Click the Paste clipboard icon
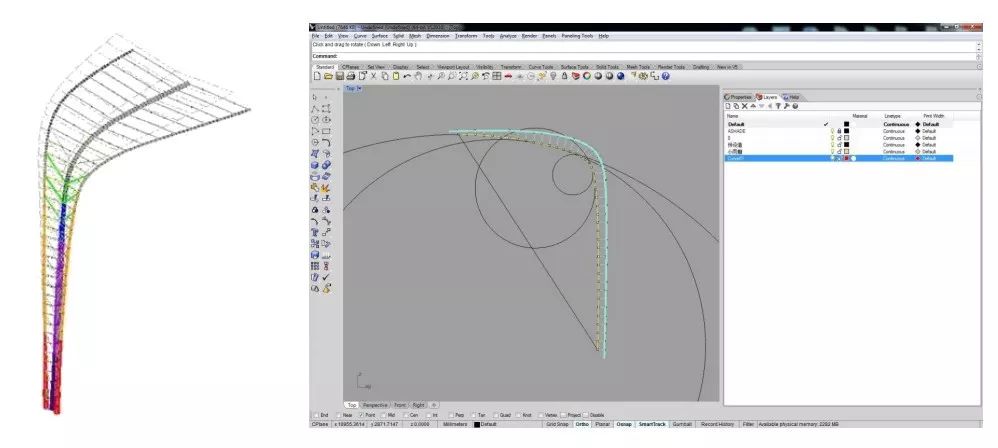The width and height of the screenshot is (998, 448). (396, 76)
